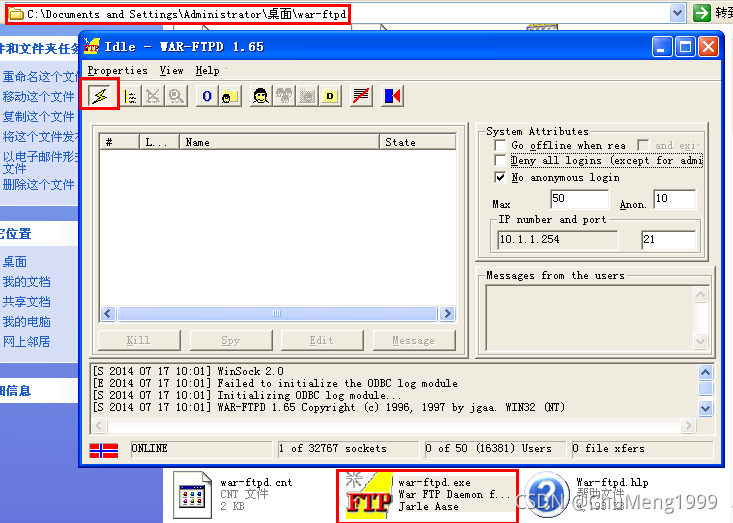Open the Properties menu
The height and width of the screenshot is (523, 733).
click(117, 71)
